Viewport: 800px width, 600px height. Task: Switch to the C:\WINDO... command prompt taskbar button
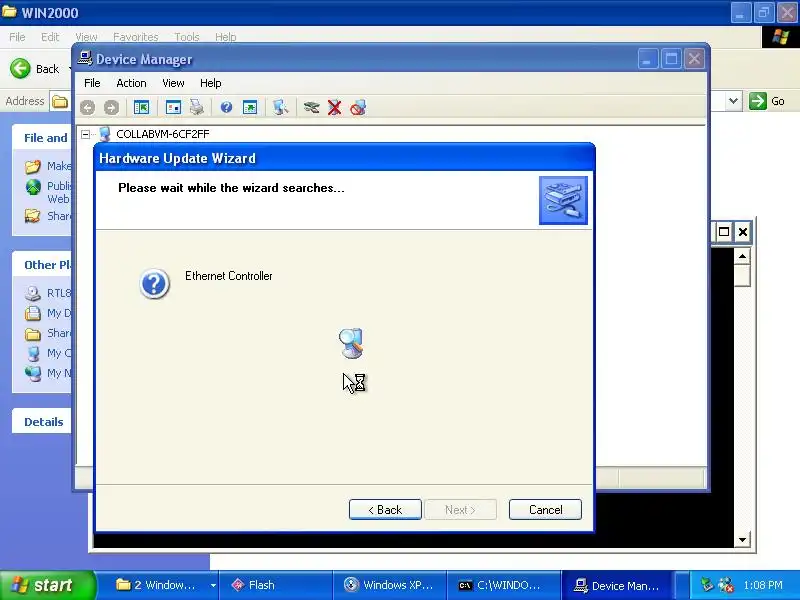click(x=504, y=585)
